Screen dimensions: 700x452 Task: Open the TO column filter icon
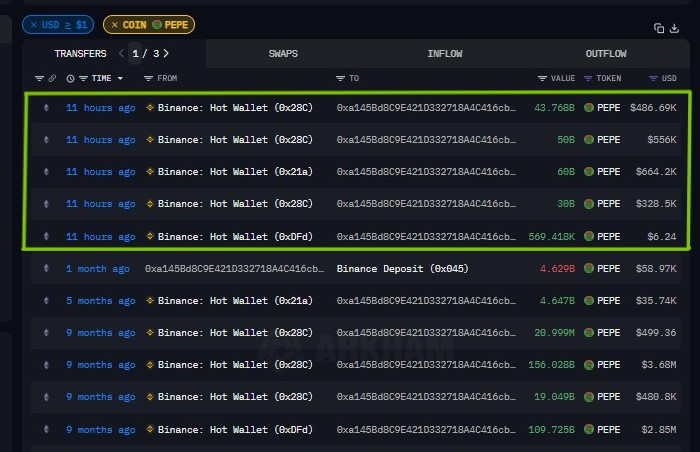tap(340, 78)
